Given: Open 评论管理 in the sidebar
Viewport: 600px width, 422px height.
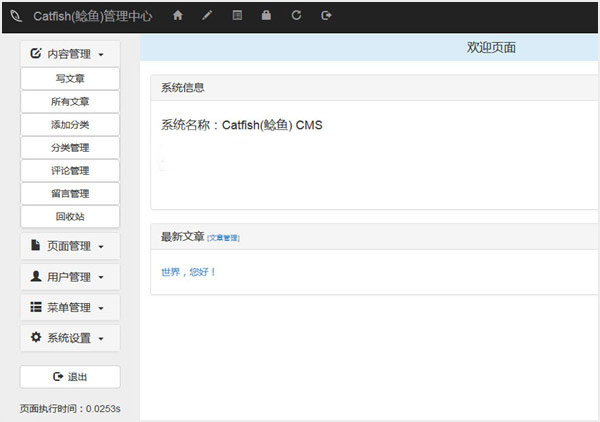Looking at the screenshot, I should pyautogui.click(x=70, y=171).
